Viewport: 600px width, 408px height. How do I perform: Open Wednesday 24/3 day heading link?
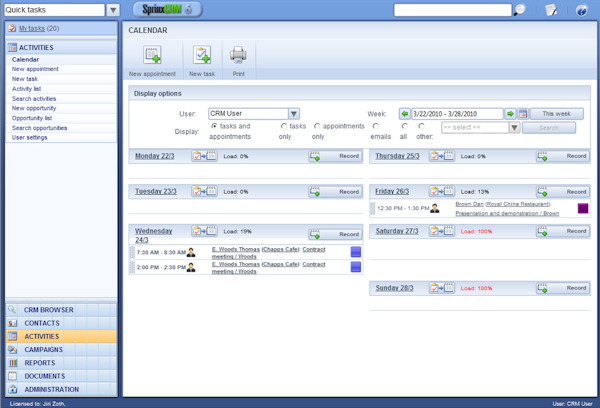pyautogui.click(x=153, y=235)
